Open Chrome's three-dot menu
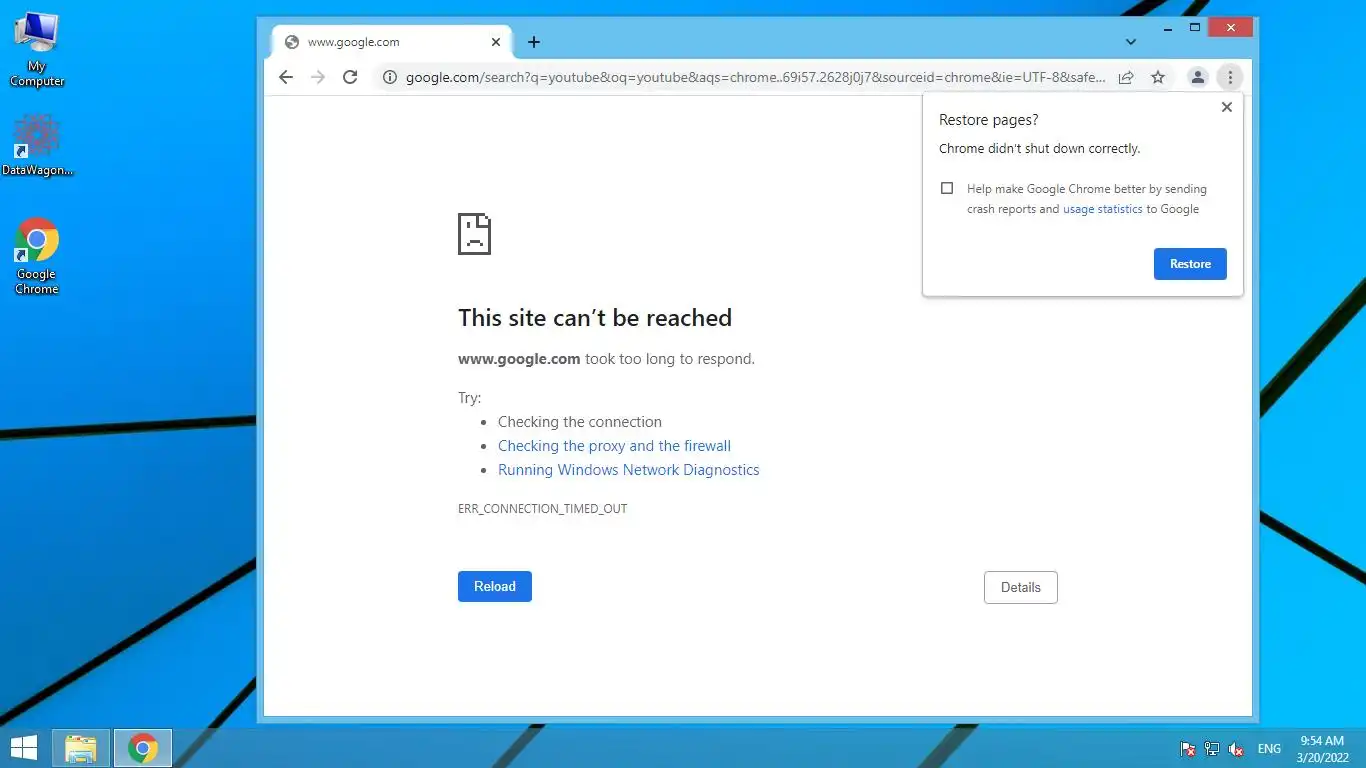 pos(1230,77)
